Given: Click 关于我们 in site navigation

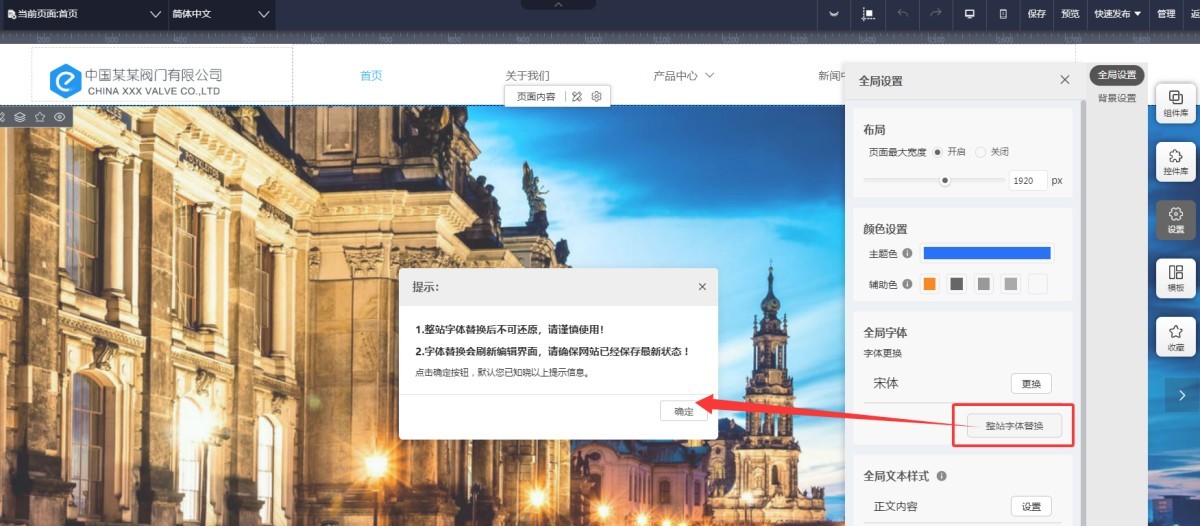Looking at the screenshot, I should (527, 75).
